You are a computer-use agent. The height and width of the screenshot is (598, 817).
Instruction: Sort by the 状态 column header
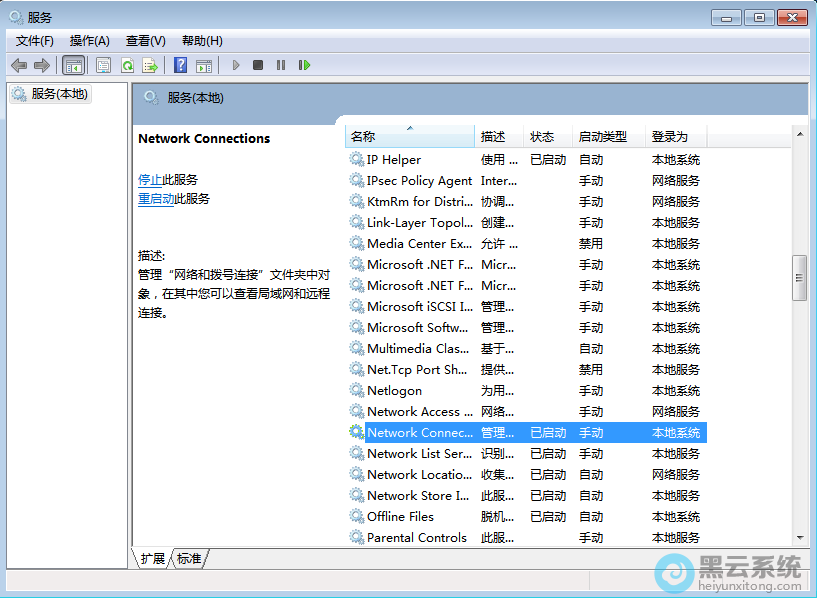[548, 136]
